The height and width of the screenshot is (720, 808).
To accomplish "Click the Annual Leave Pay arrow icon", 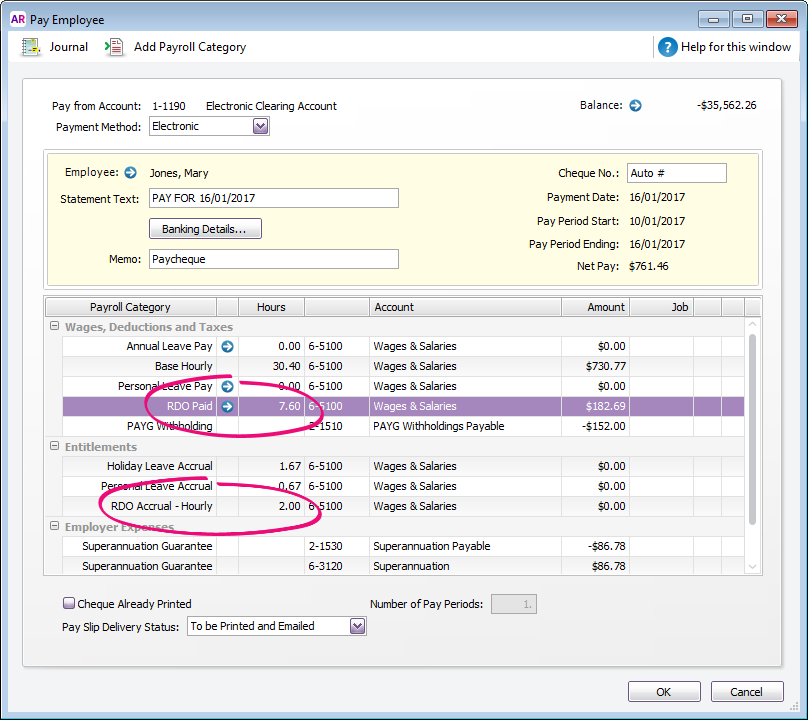I will [x=227, y=347].
